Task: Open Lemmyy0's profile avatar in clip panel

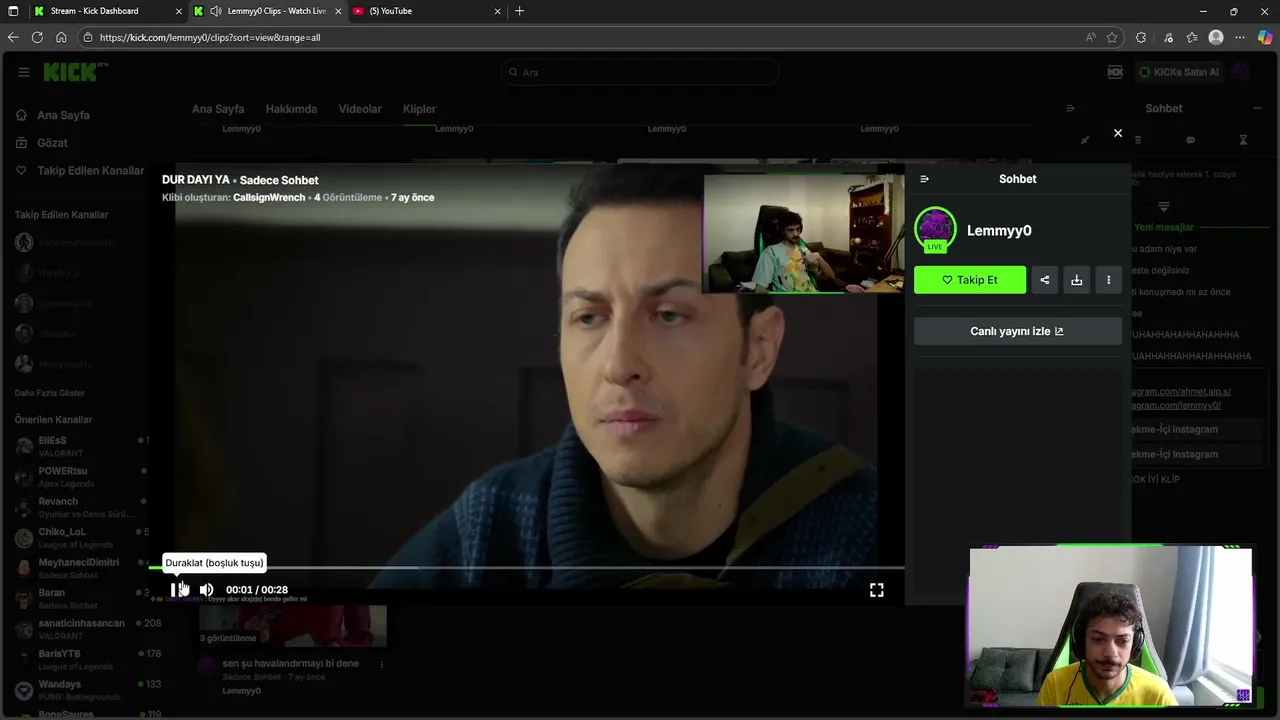Action: (x=935, y=230)
